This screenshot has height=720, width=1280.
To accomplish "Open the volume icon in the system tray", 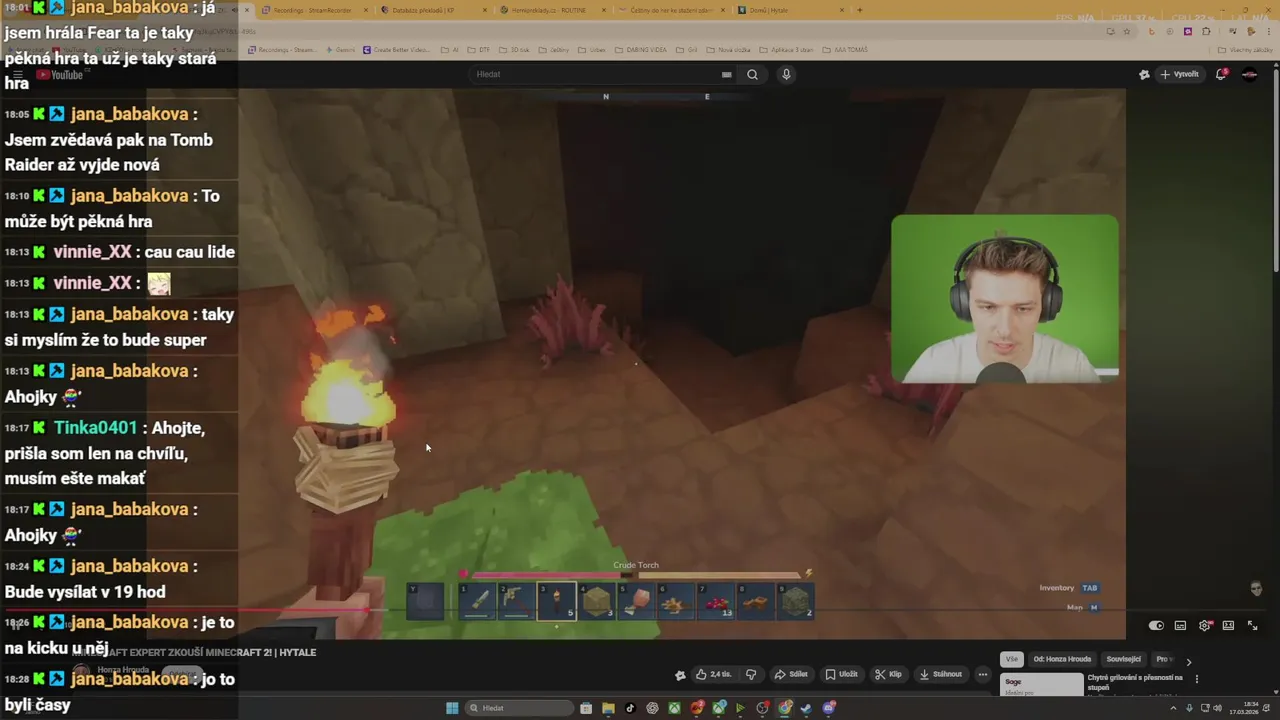I will [x=1217, y=708].
